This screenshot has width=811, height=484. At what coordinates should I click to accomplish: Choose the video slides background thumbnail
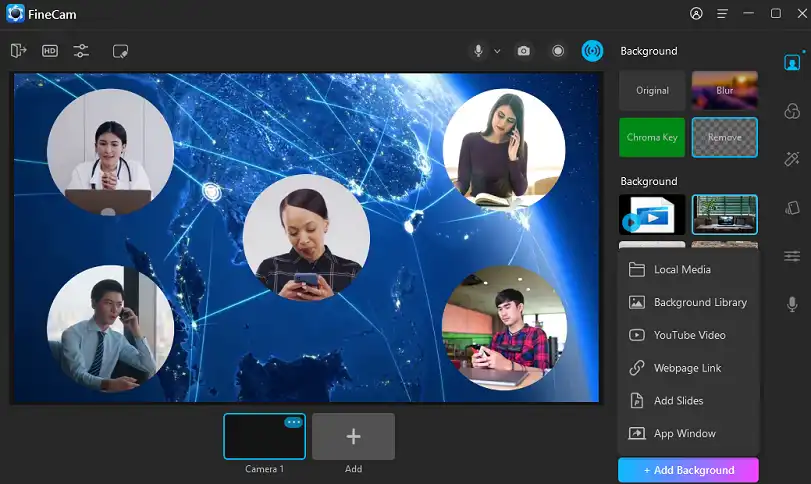pyautogui.click(x=652, y=215)
